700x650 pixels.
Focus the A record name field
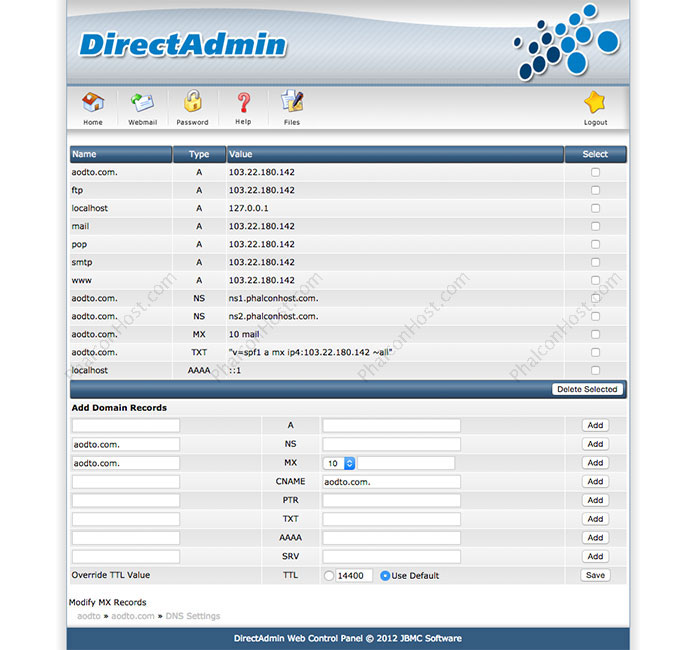tap(126, 425)
